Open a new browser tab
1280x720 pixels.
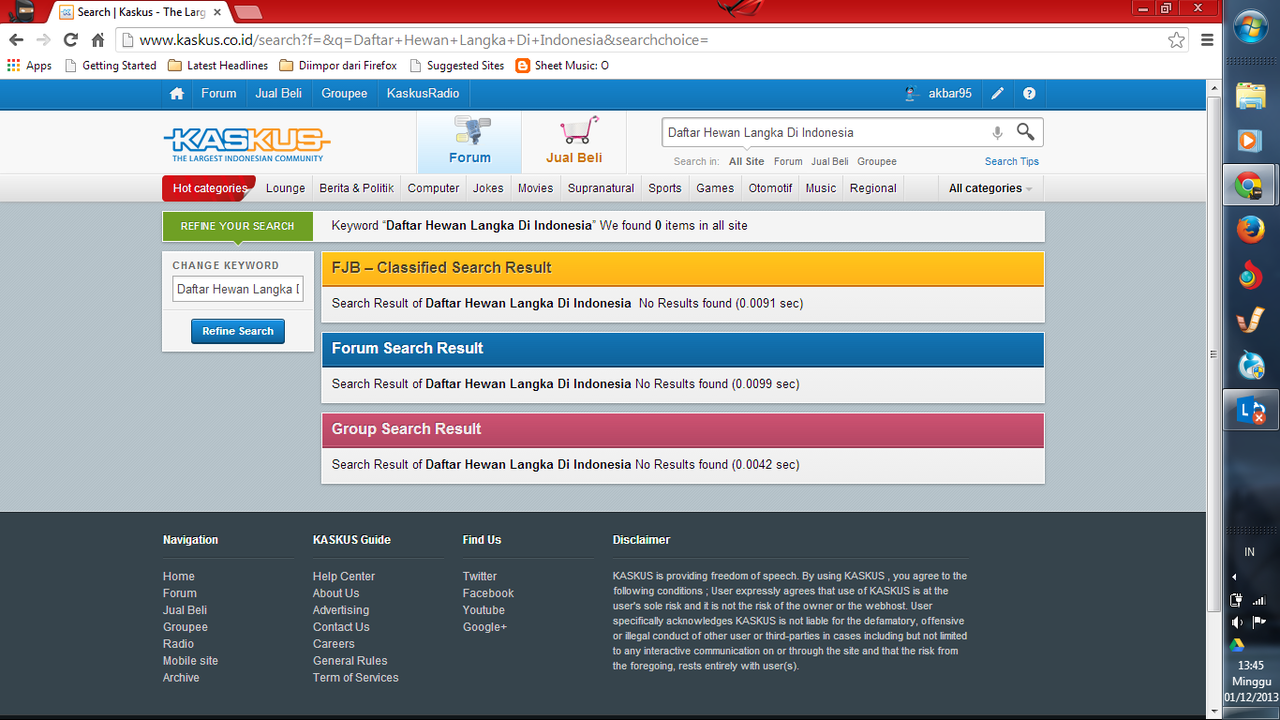coord(247,12)
